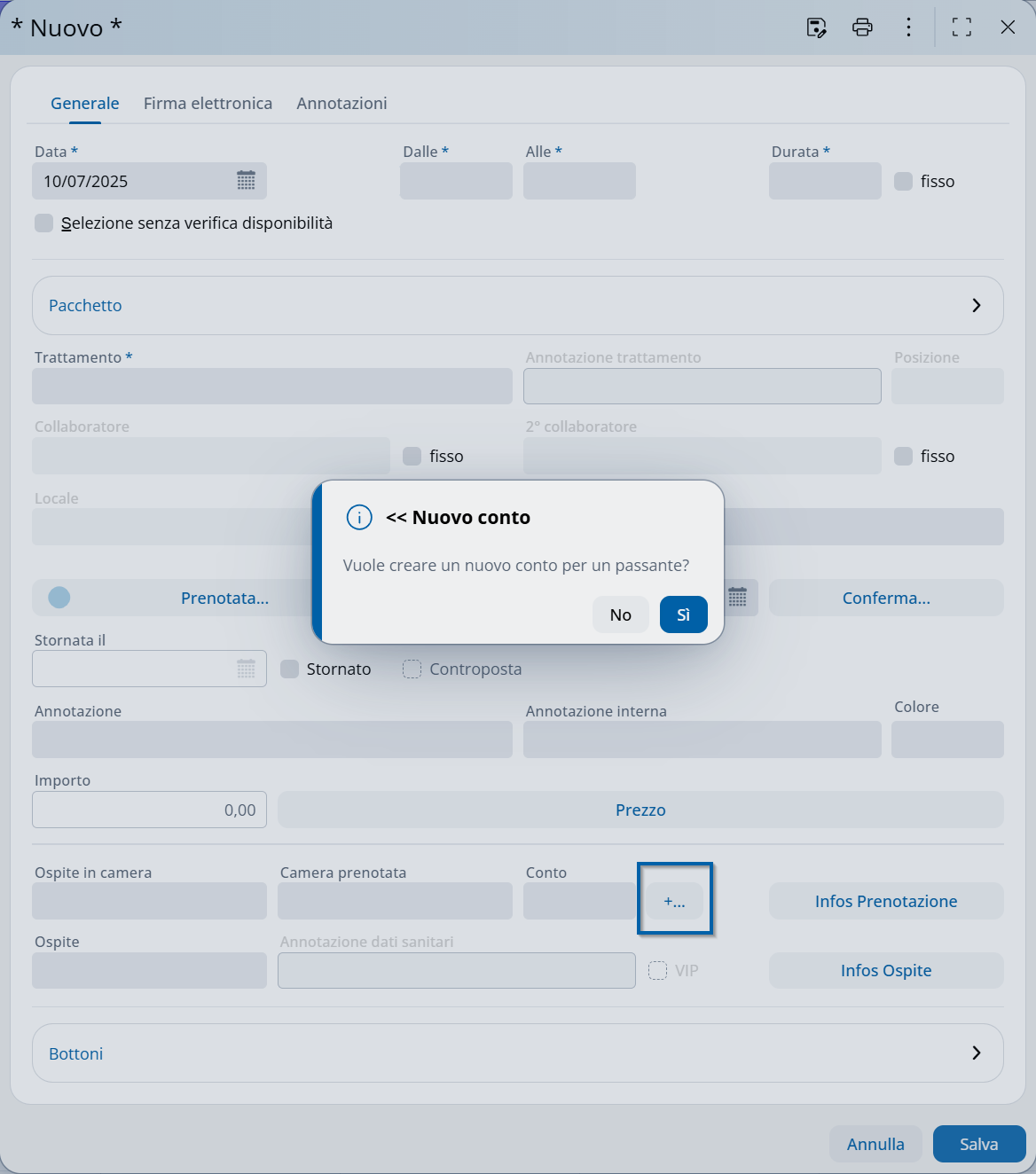
Task: Click the Colore field
Action: point(946,740)
